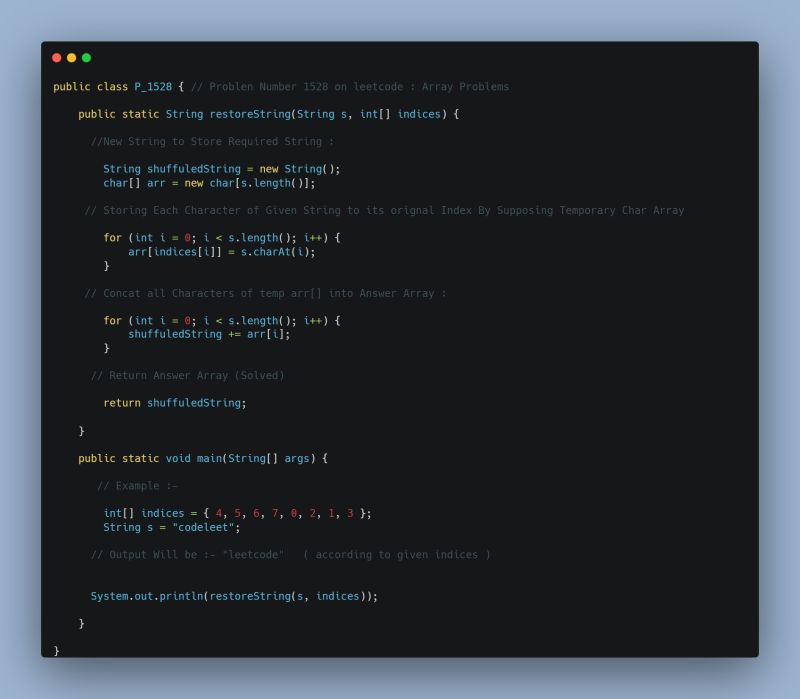Image resolution: width=800 pixels, height=699 pixels.
Task: Select the first for loop keyword
Action: point(112,238)
